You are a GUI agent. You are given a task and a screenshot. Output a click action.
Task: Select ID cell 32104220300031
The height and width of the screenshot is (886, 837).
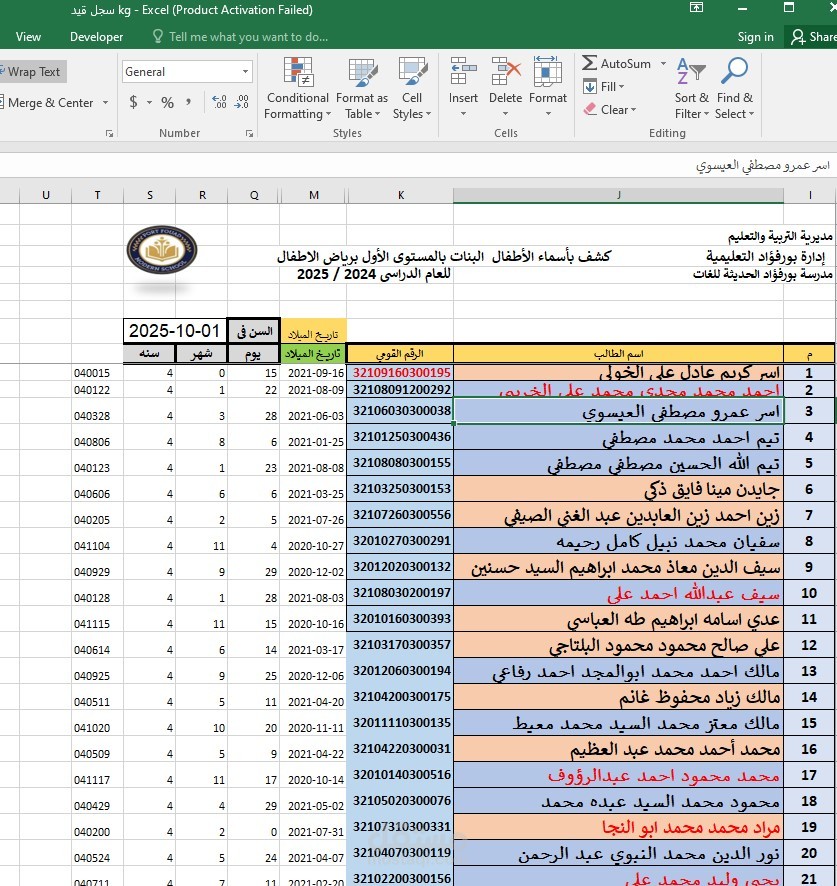[400, 749]
